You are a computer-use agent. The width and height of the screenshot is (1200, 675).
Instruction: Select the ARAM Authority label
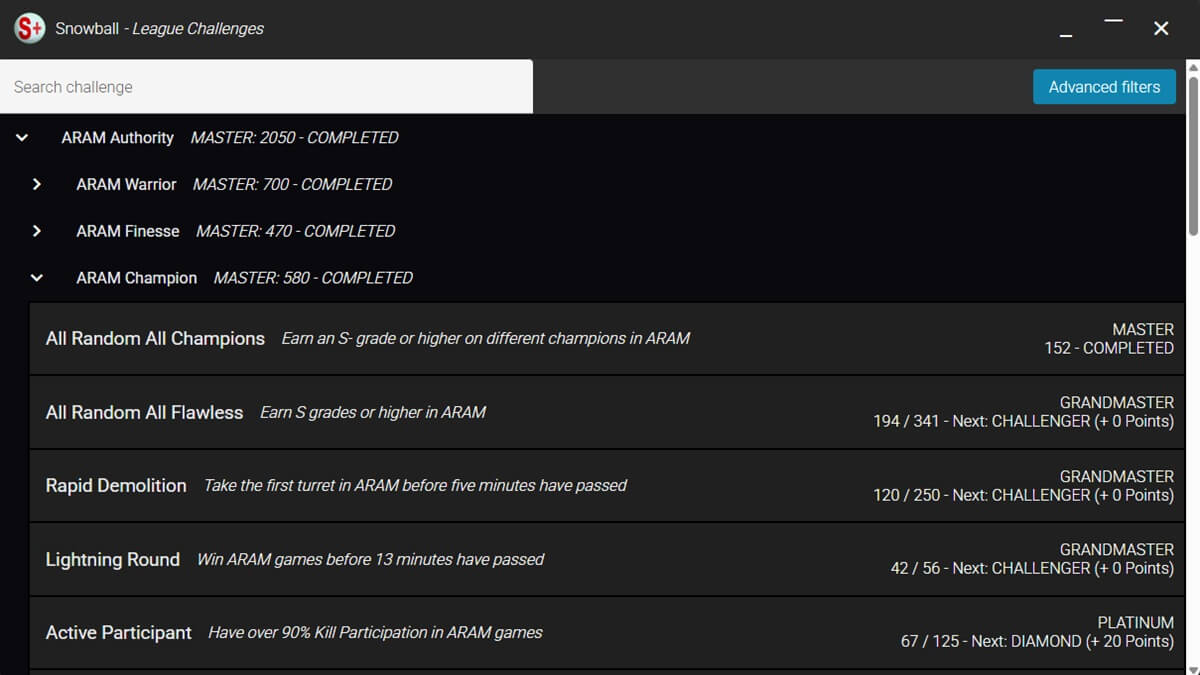pyautogui.click(x=117, y=138)
